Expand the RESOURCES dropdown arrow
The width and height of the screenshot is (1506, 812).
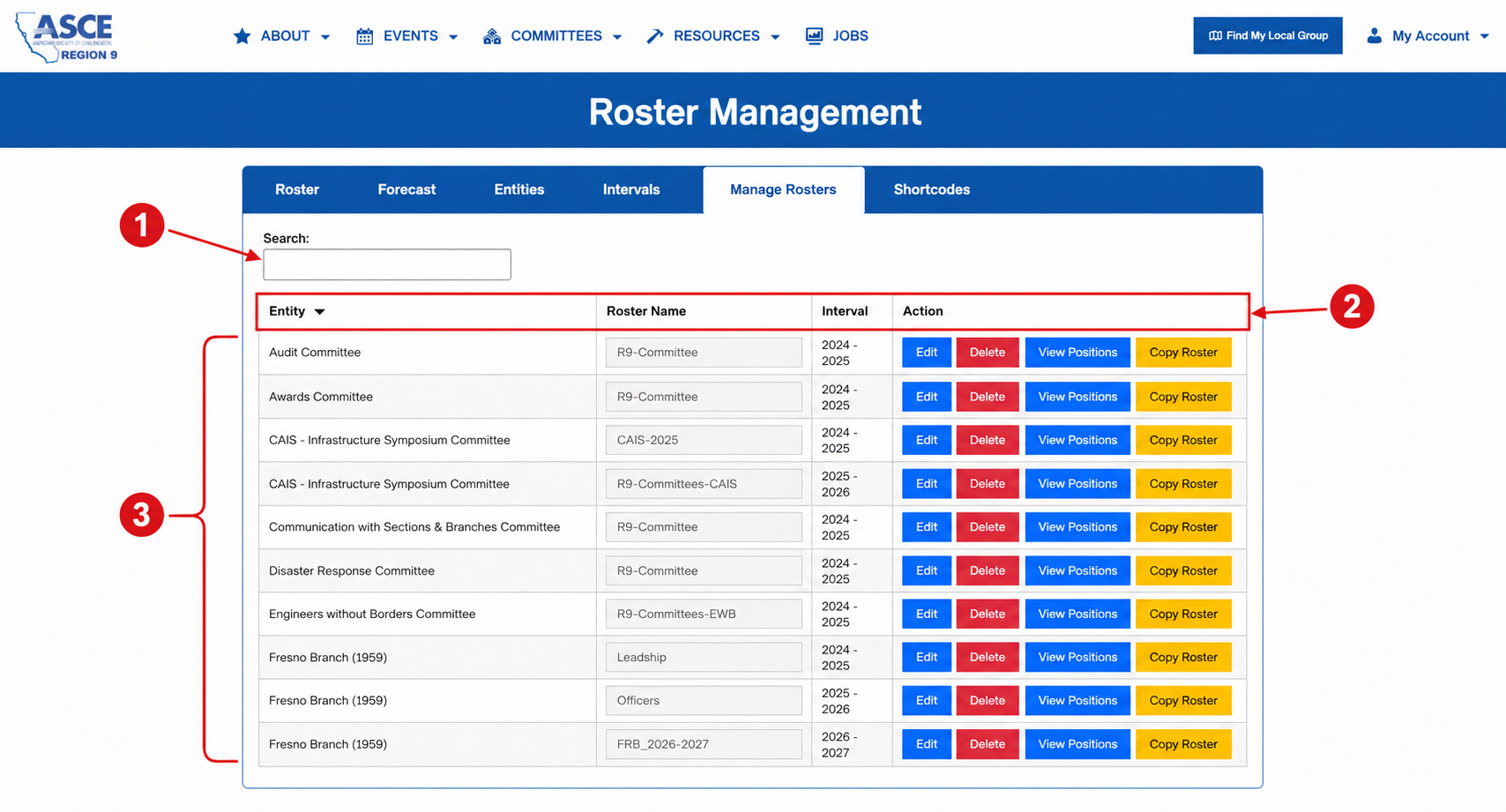775,37
